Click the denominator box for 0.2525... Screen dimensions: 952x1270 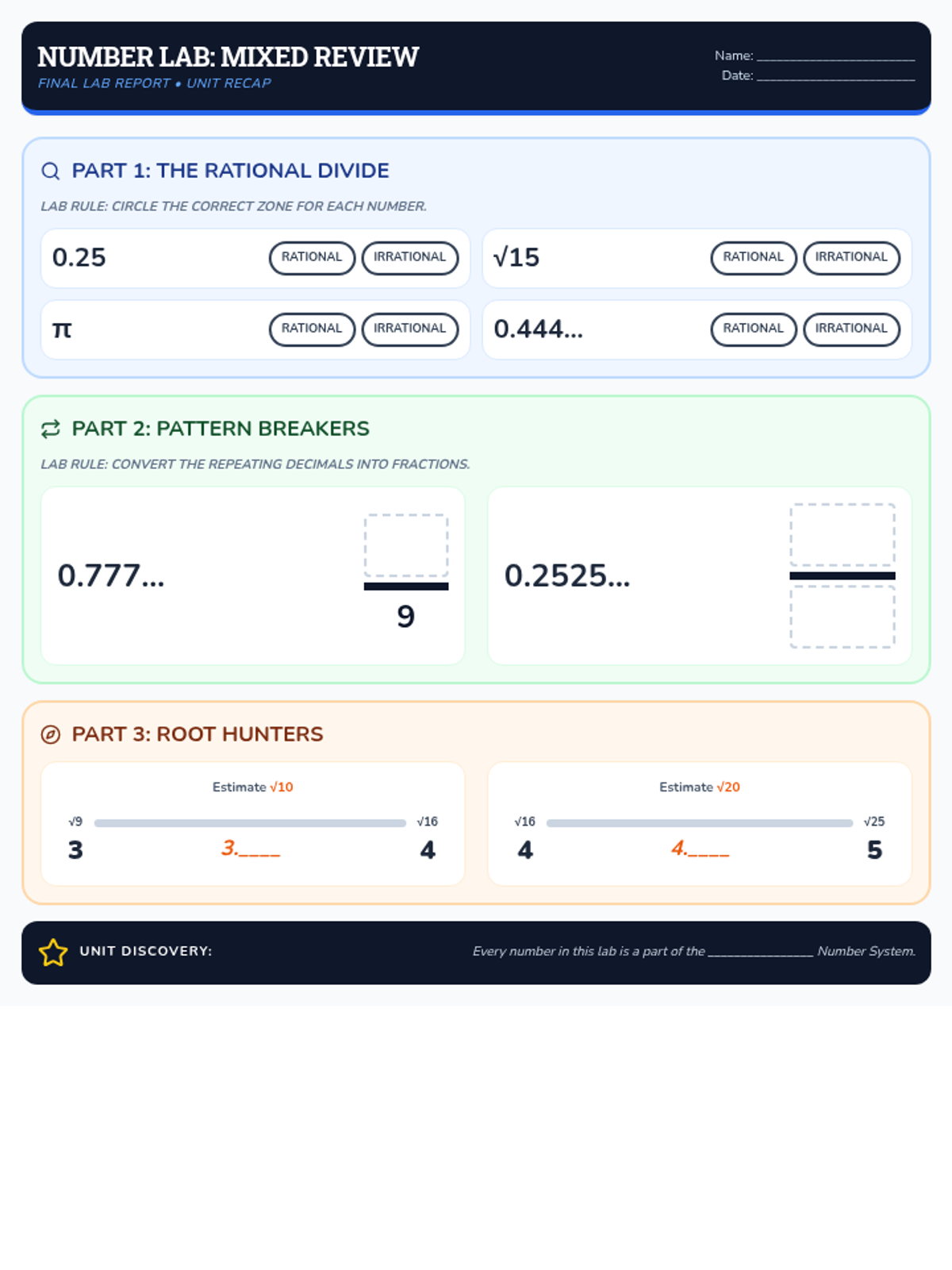843,617
